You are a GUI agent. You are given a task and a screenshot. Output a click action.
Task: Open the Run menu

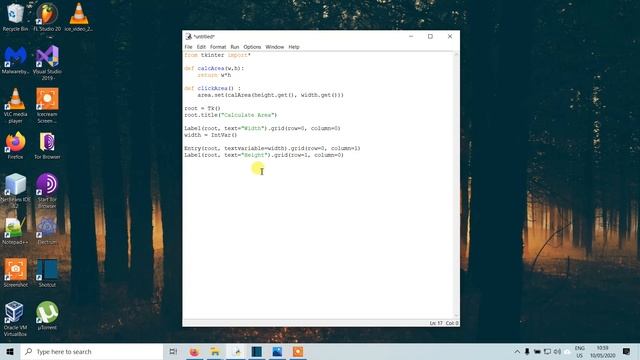(235, 47)
